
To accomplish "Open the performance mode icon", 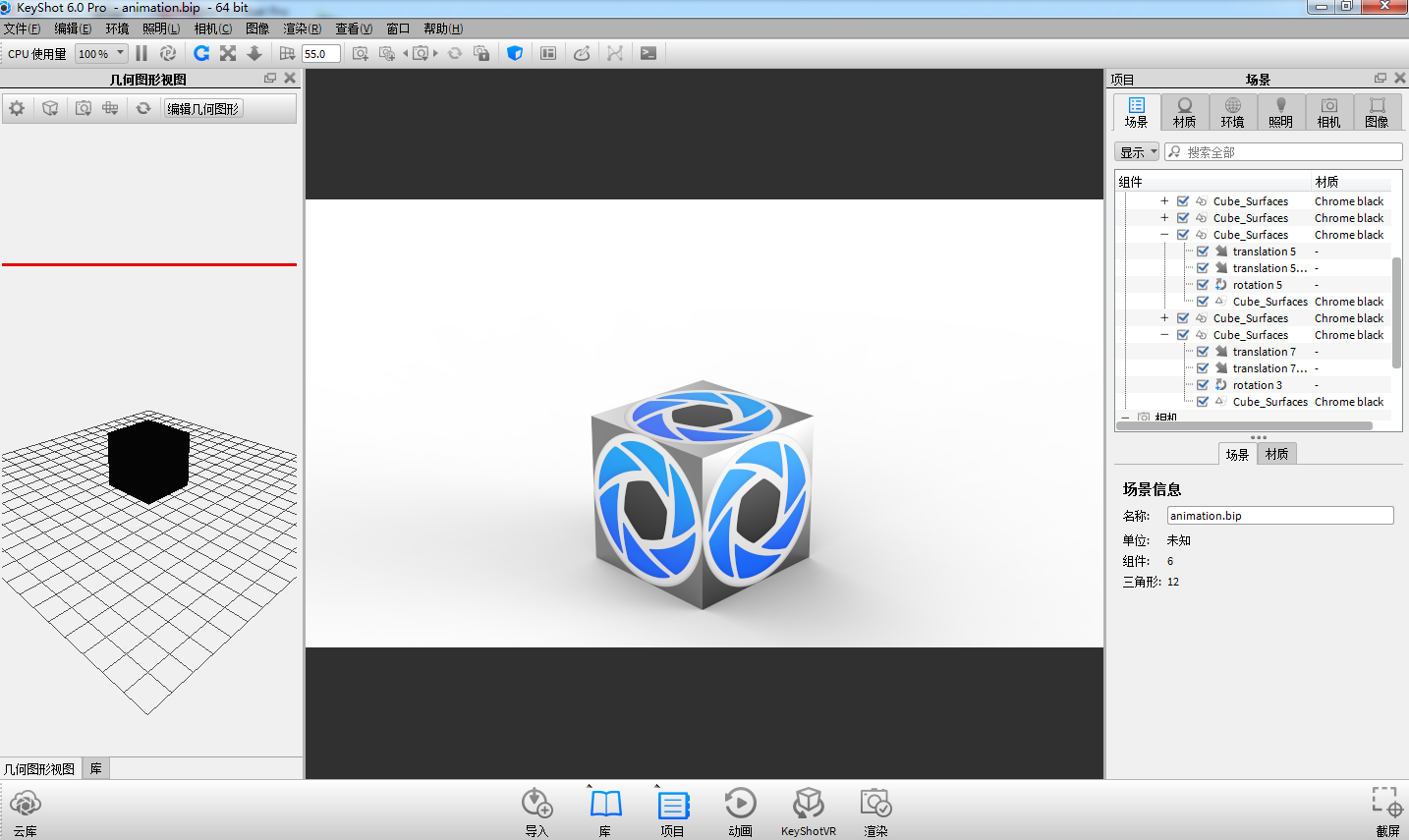I will pyautogui.click(x=168, y=53).
